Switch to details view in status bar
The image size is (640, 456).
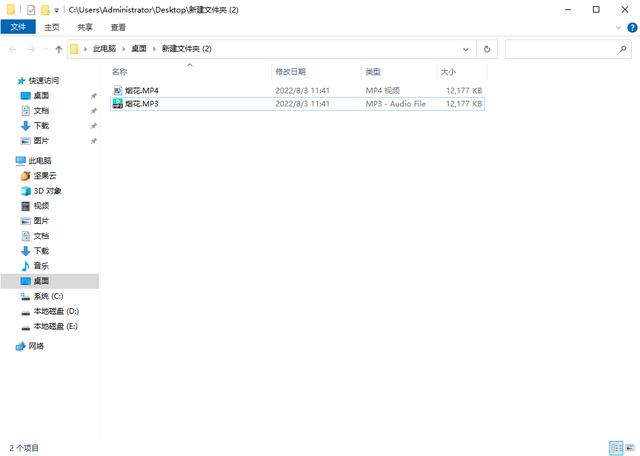point(616,448)
